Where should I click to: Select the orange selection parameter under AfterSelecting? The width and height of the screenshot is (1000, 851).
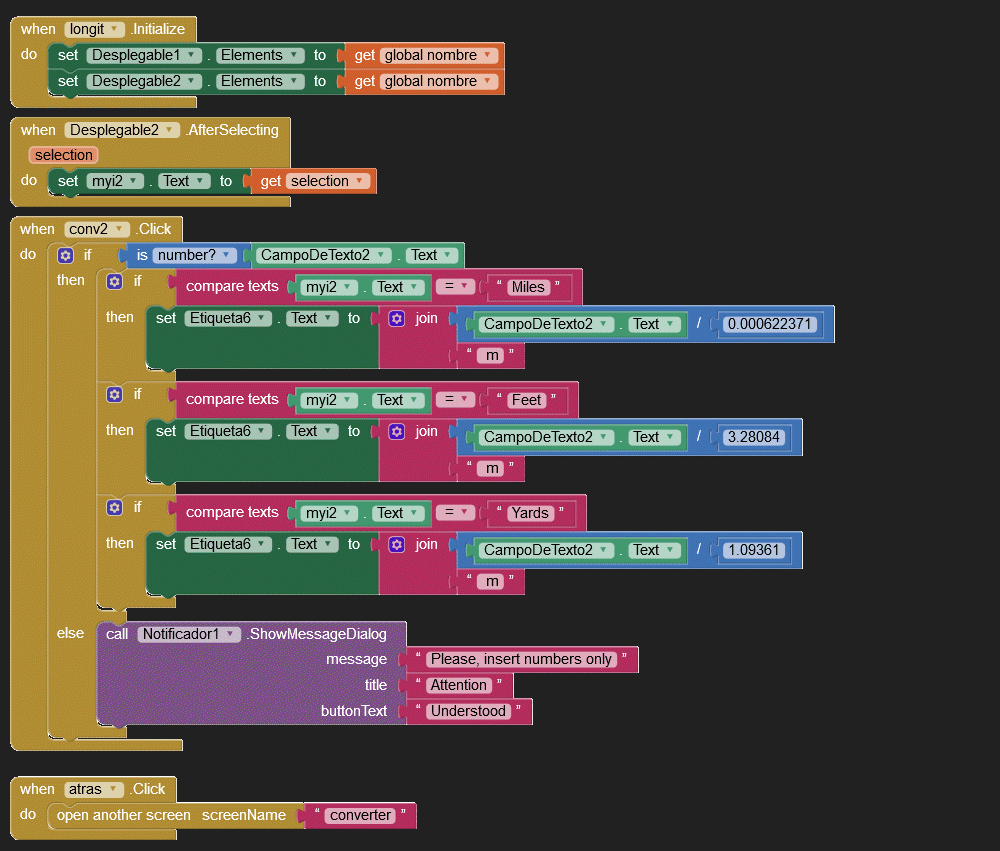63,155
